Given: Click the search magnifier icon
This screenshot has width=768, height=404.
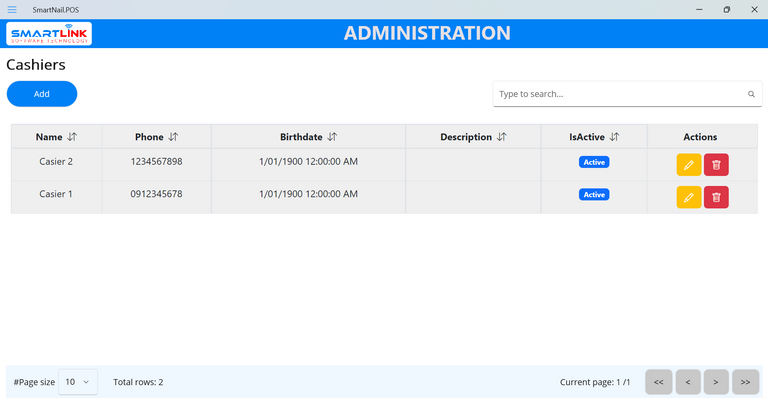Looking at the screenshot, I should pos(751,94).
